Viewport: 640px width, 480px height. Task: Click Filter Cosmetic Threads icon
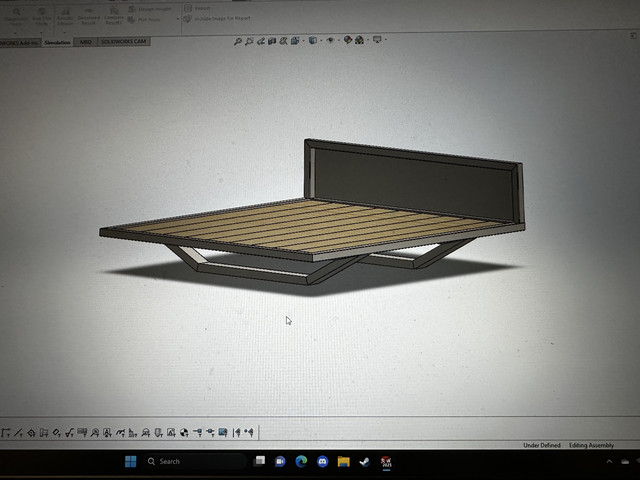click(x=158, y=433)
